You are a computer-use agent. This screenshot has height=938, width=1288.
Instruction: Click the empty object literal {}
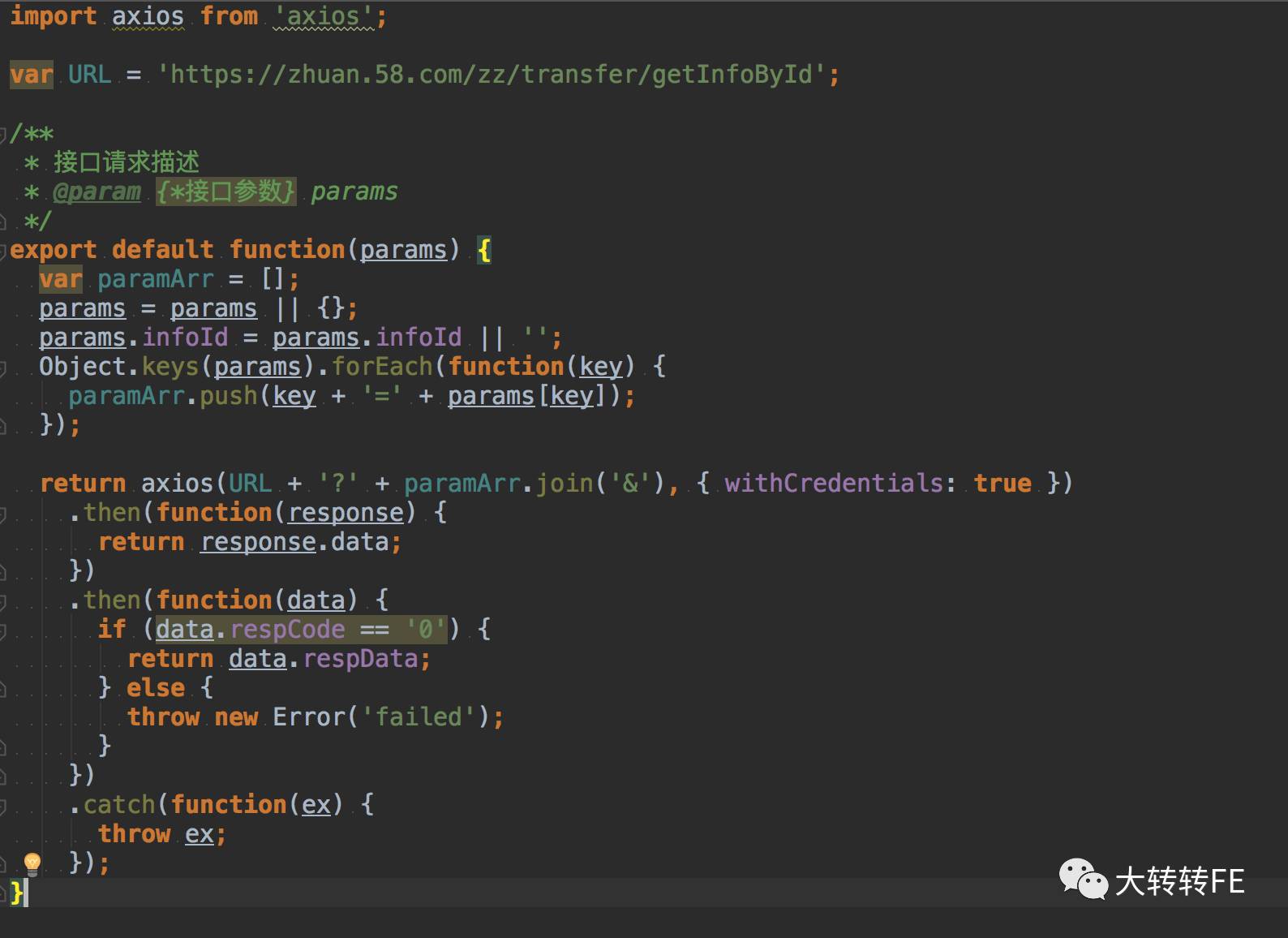click(x=330, y=308)
